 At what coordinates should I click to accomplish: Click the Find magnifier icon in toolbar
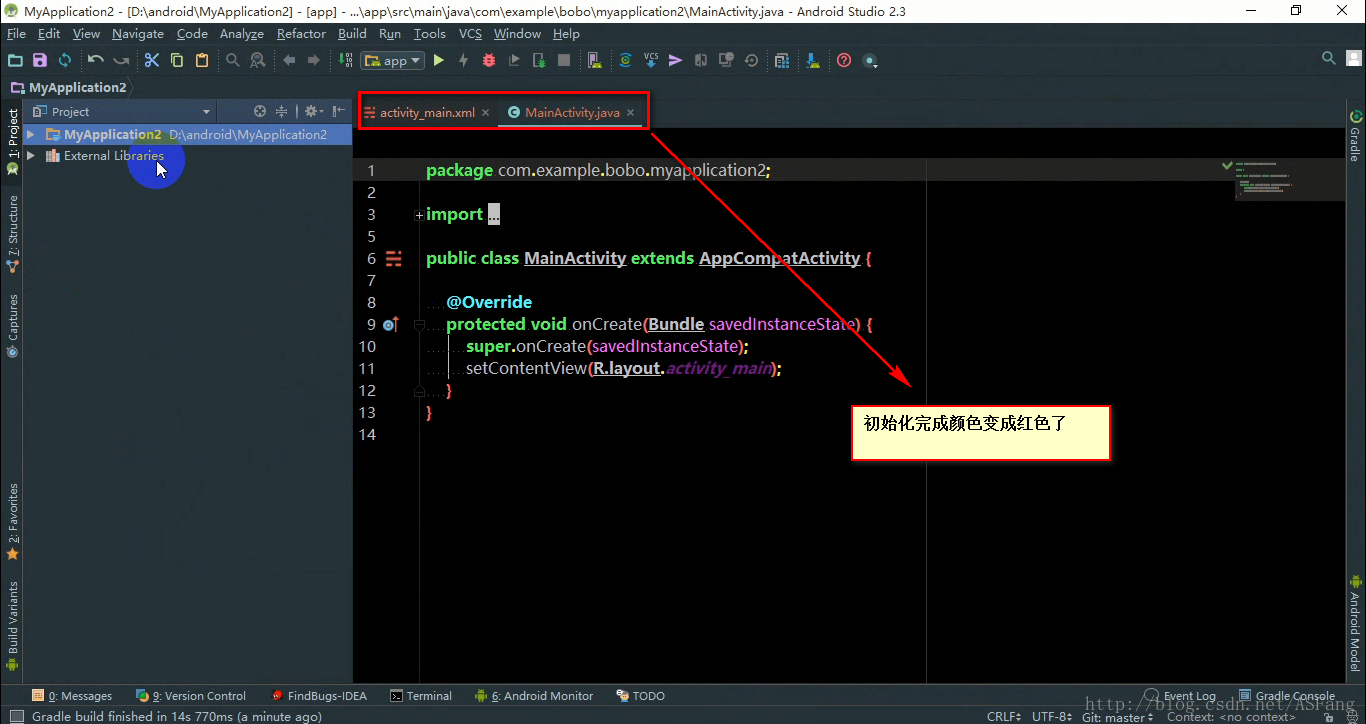[233, 60]
